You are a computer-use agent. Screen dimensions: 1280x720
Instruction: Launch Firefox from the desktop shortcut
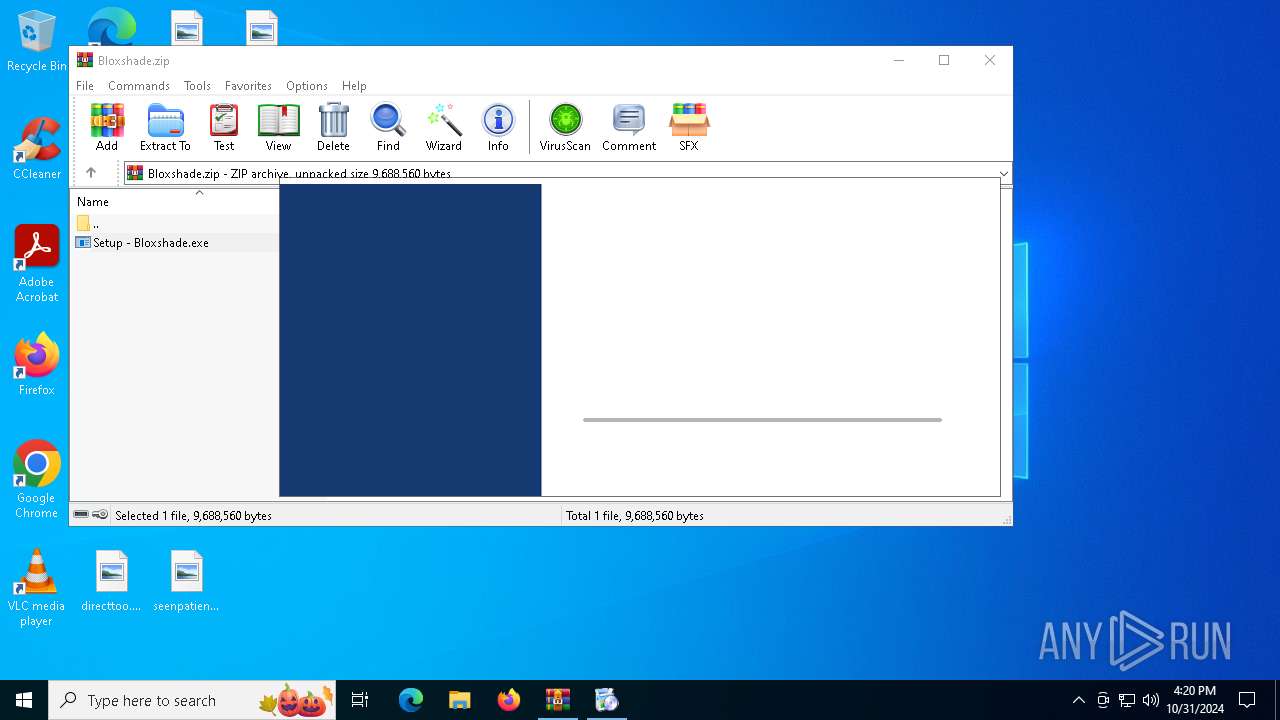(37, 365)
